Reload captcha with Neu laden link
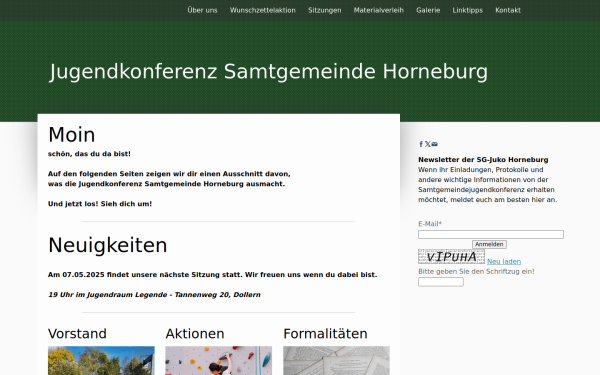The image size is (600, 375). pos(504,261)
